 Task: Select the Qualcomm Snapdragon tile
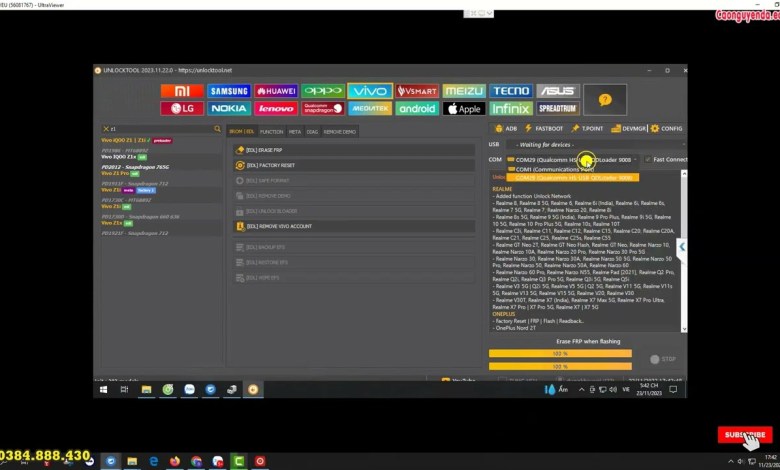[323, 108]
